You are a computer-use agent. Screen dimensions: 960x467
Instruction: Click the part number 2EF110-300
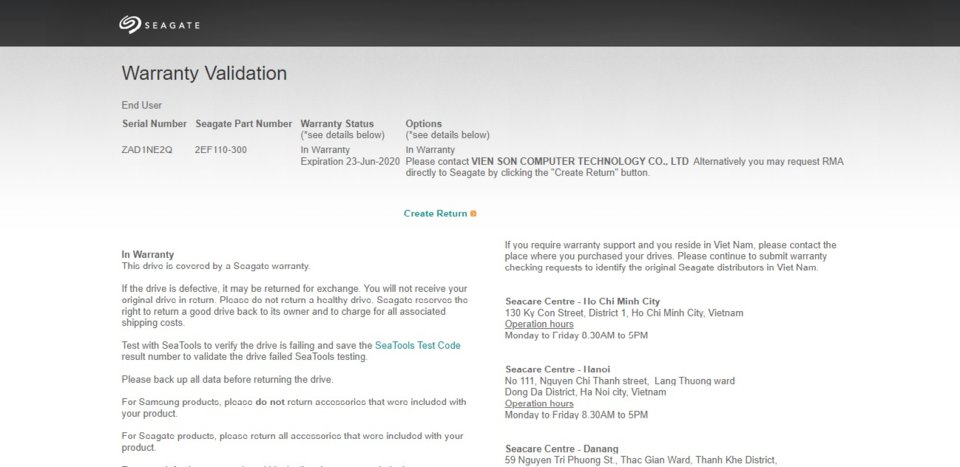click(x=221, y=150)
